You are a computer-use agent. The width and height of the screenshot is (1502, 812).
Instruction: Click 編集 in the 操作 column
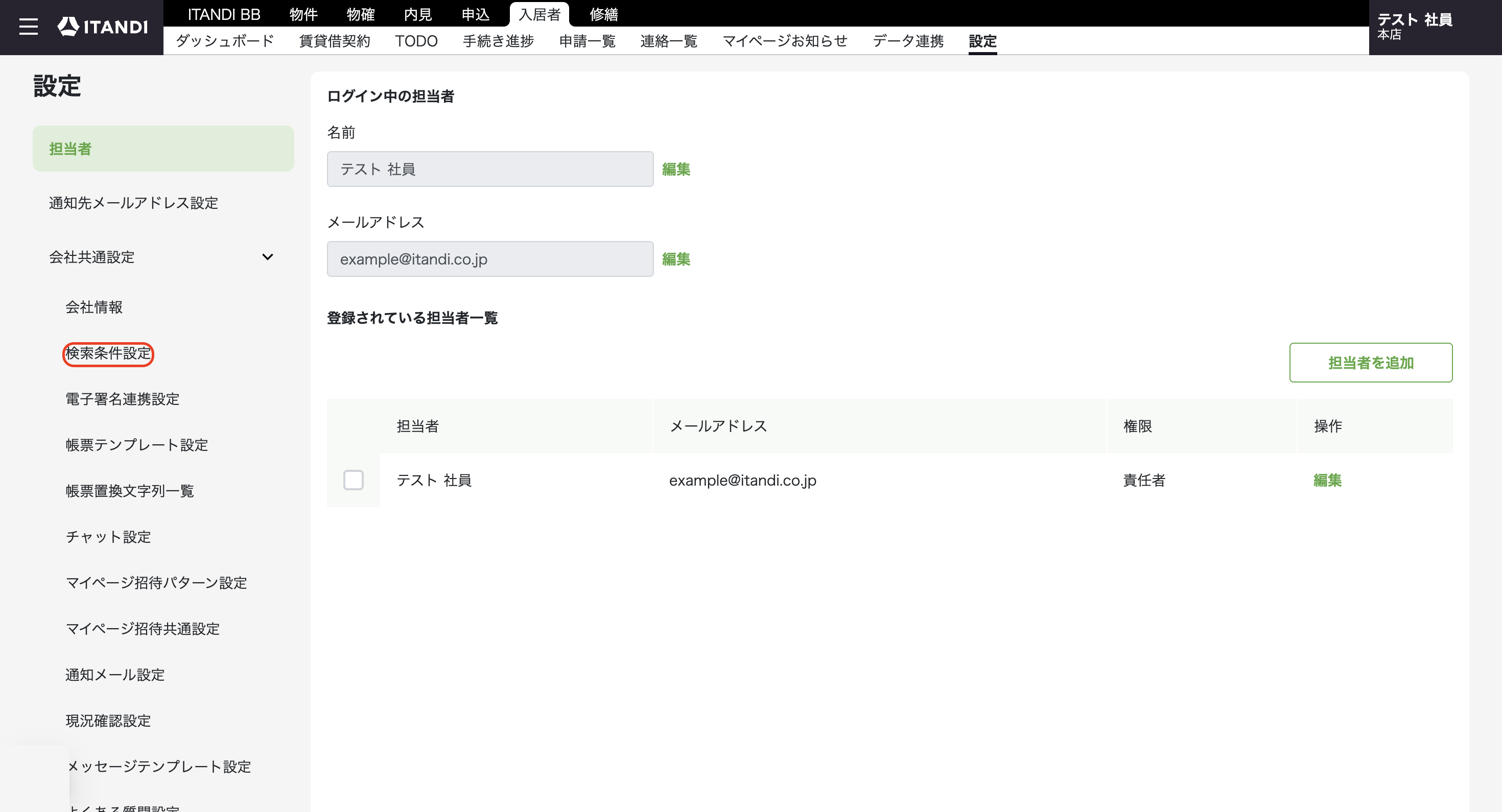tap(1328, 481)
